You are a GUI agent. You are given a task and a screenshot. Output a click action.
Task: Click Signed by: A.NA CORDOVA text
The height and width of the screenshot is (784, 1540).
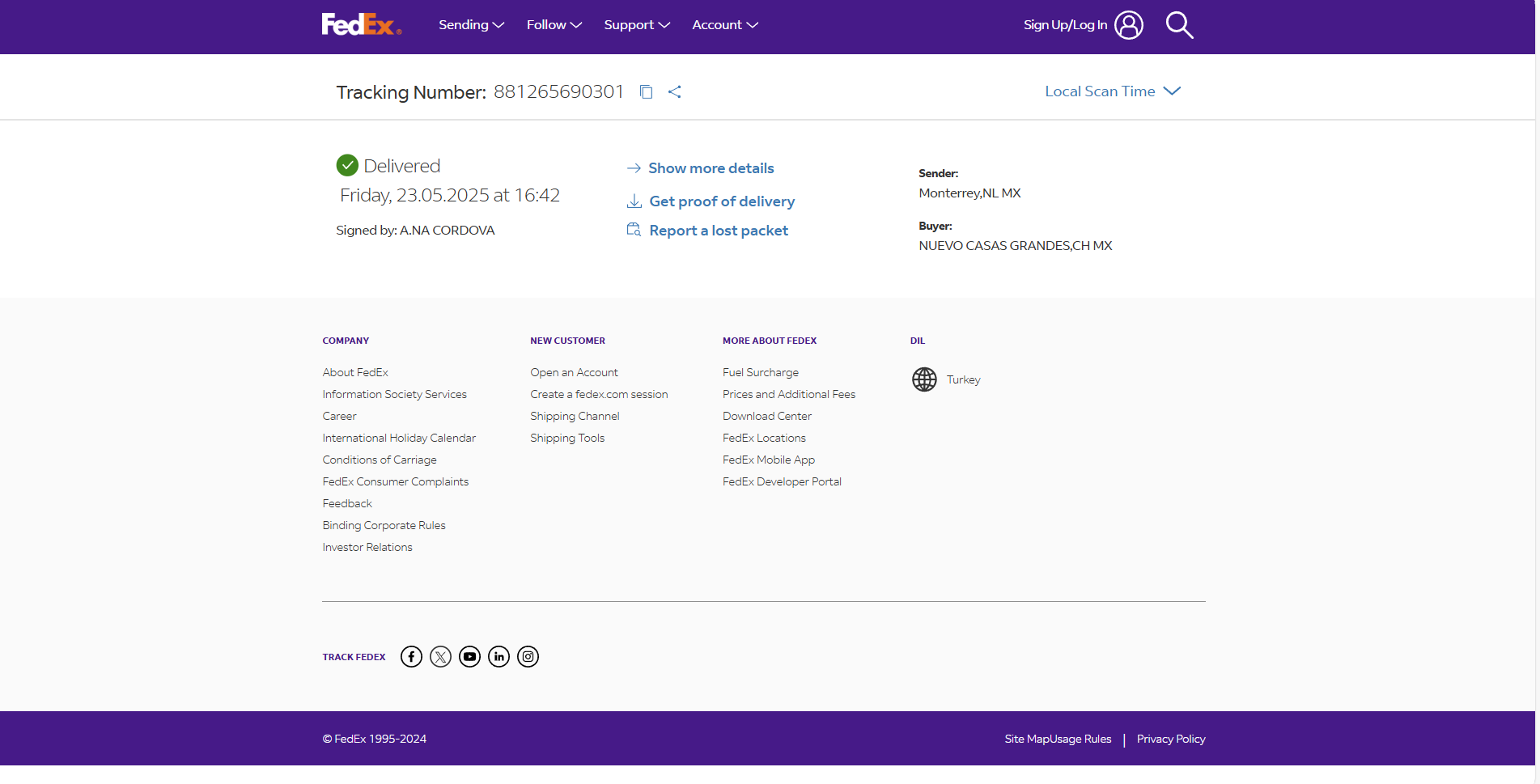tap(415, 231)
